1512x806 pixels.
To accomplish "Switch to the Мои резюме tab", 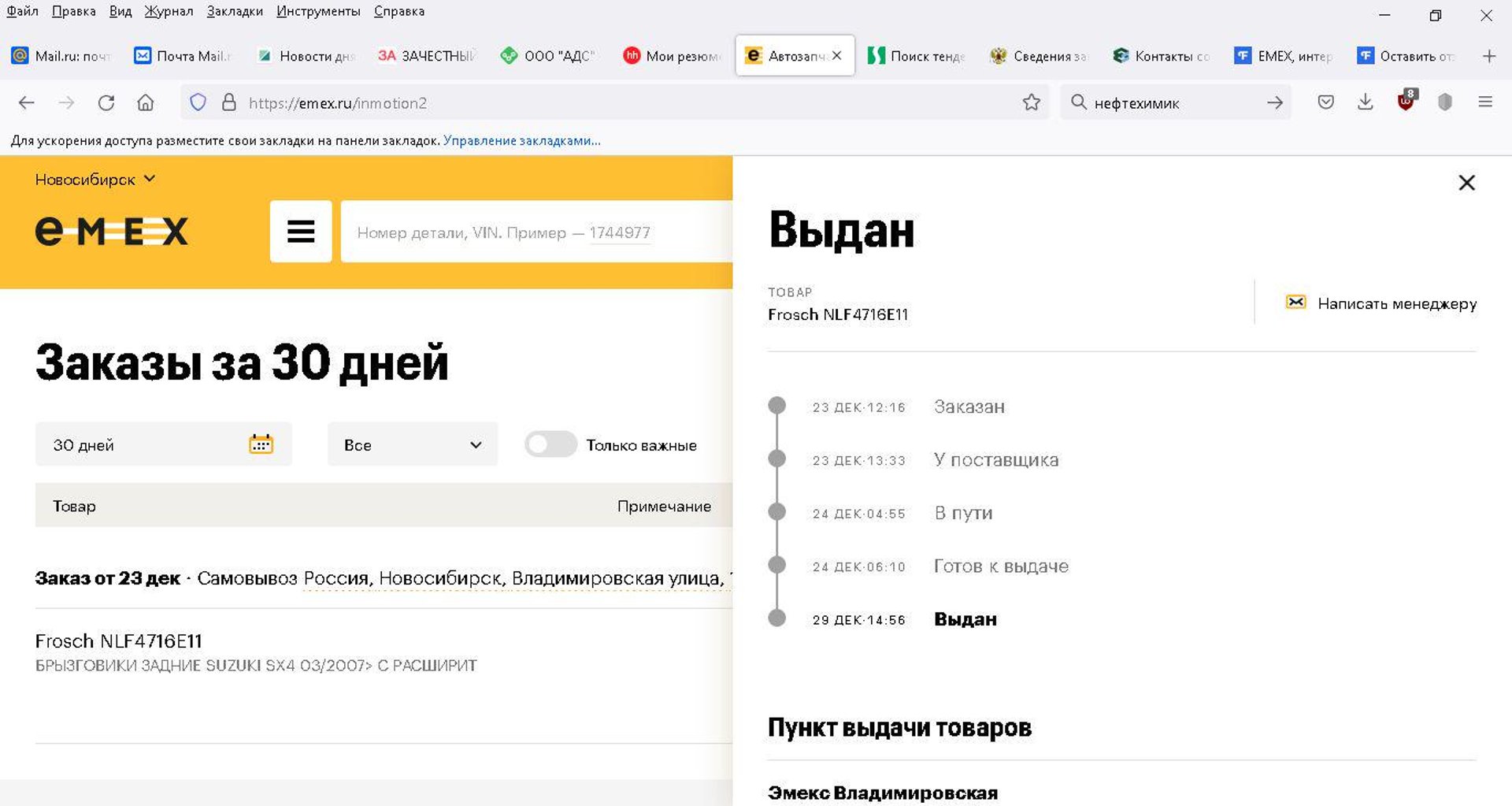I will tap(672, 56).
